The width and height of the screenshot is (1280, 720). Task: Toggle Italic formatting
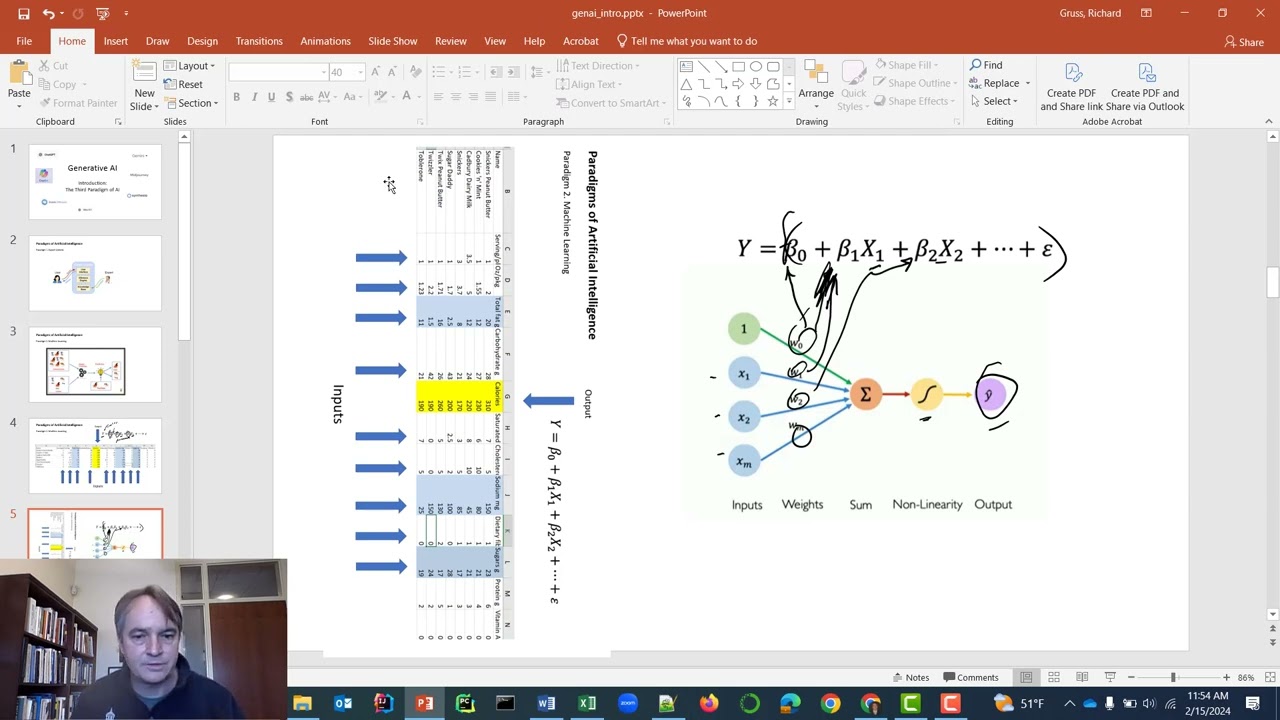[254, 97]
